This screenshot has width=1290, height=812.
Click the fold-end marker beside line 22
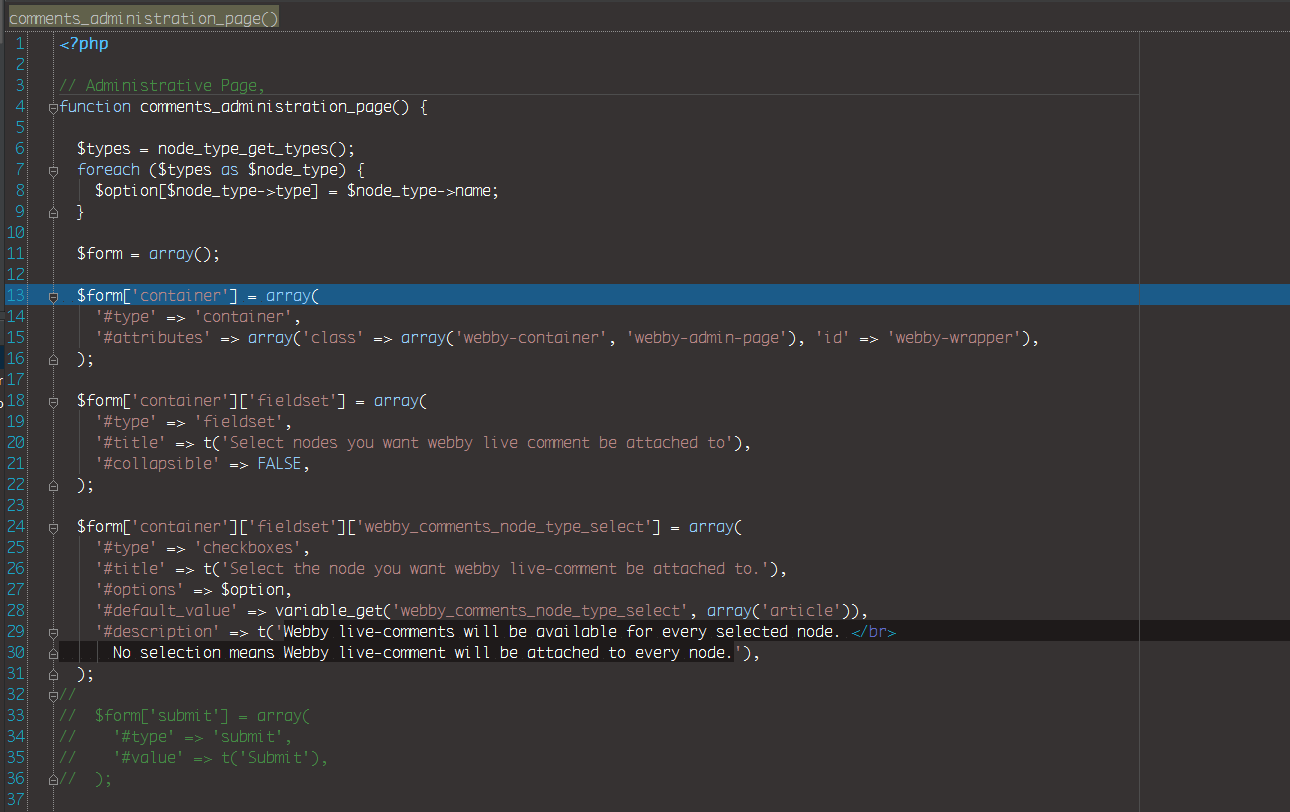coord(52,485)
